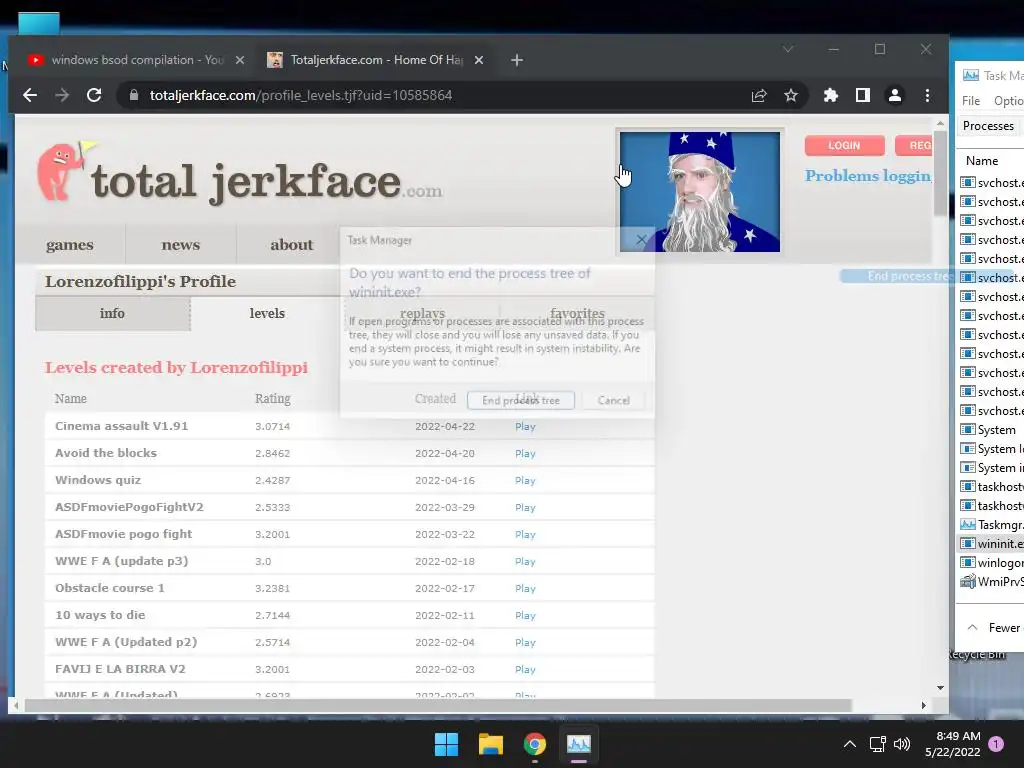The height and width of the screenshot is (768, 1024).
Task: Click the horizontal scrollbar of the page
Action: 438,705
